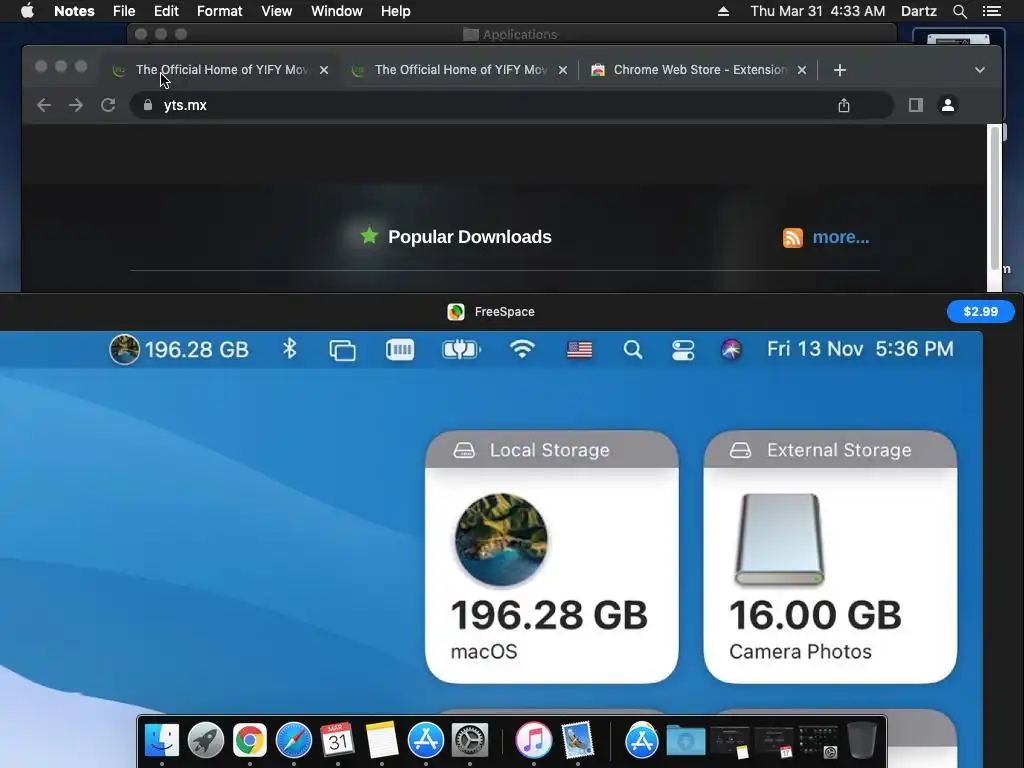The image size is (1024, 768).
Task: Restore minimized window with Calendar badge
Action: click(x=774, y=743)
